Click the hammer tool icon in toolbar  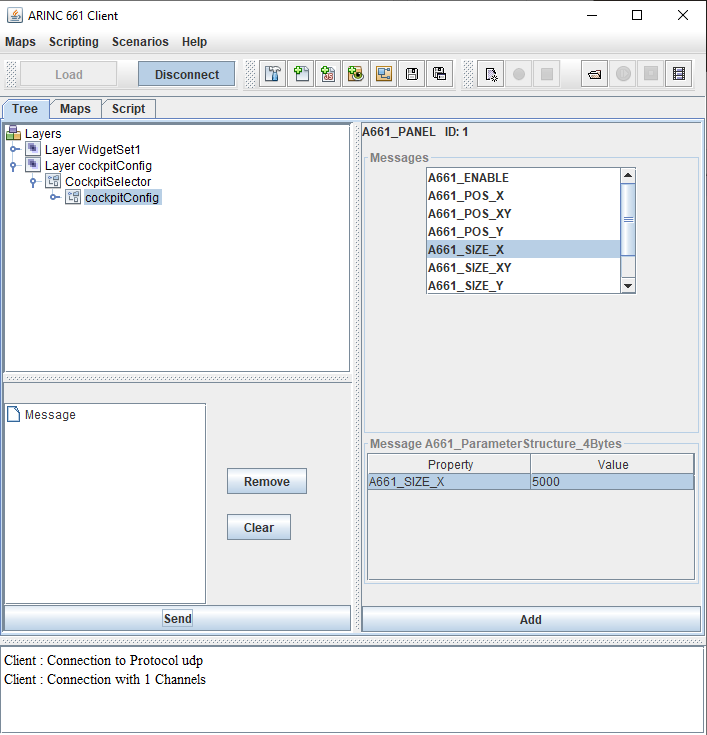click(273, 74)
